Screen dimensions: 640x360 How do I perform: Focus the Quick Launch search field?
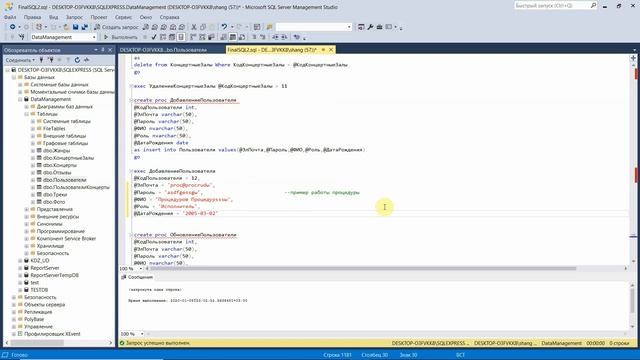click(x=552, y=6)
